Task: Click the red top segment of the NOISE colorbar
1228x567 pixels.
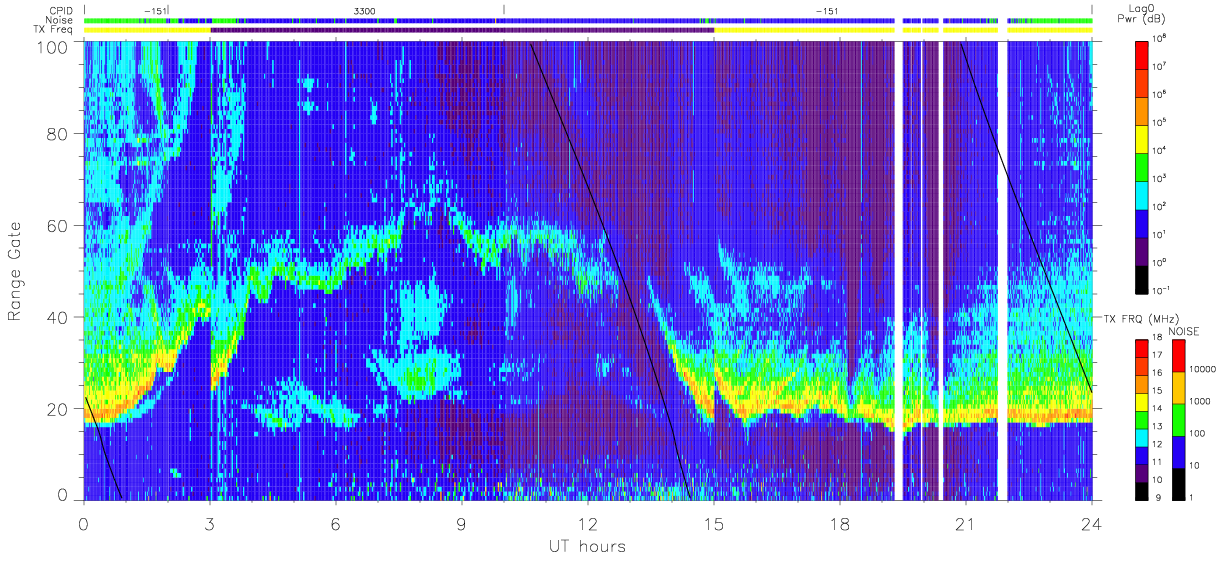Action: pos(1179,355)
